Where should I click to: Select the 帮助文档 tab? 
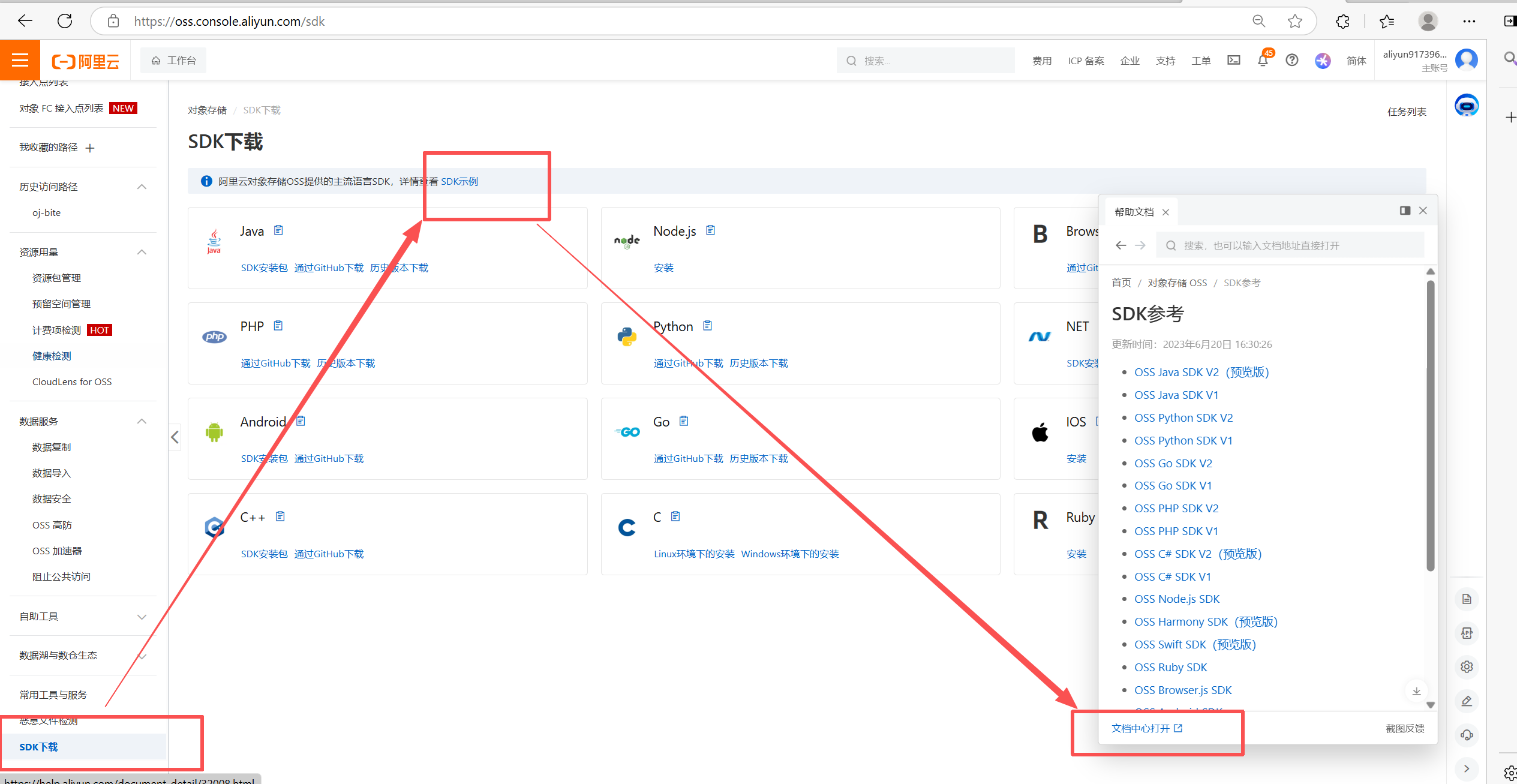[1134, 212]
